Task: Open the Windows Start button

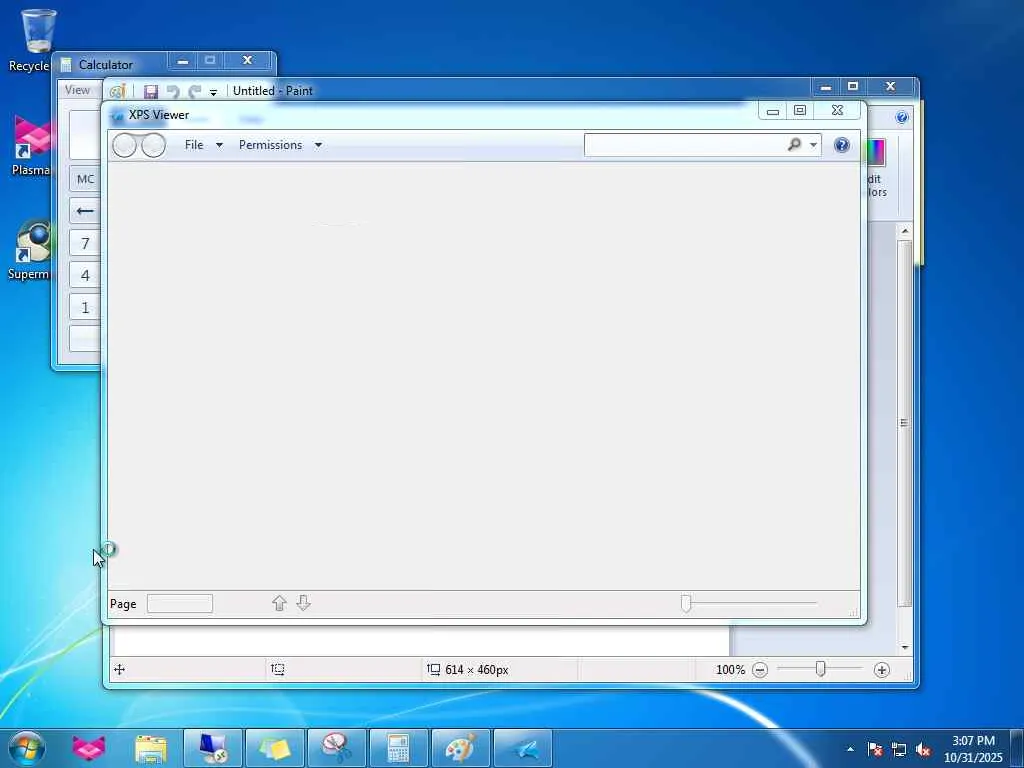Action: 27,748
